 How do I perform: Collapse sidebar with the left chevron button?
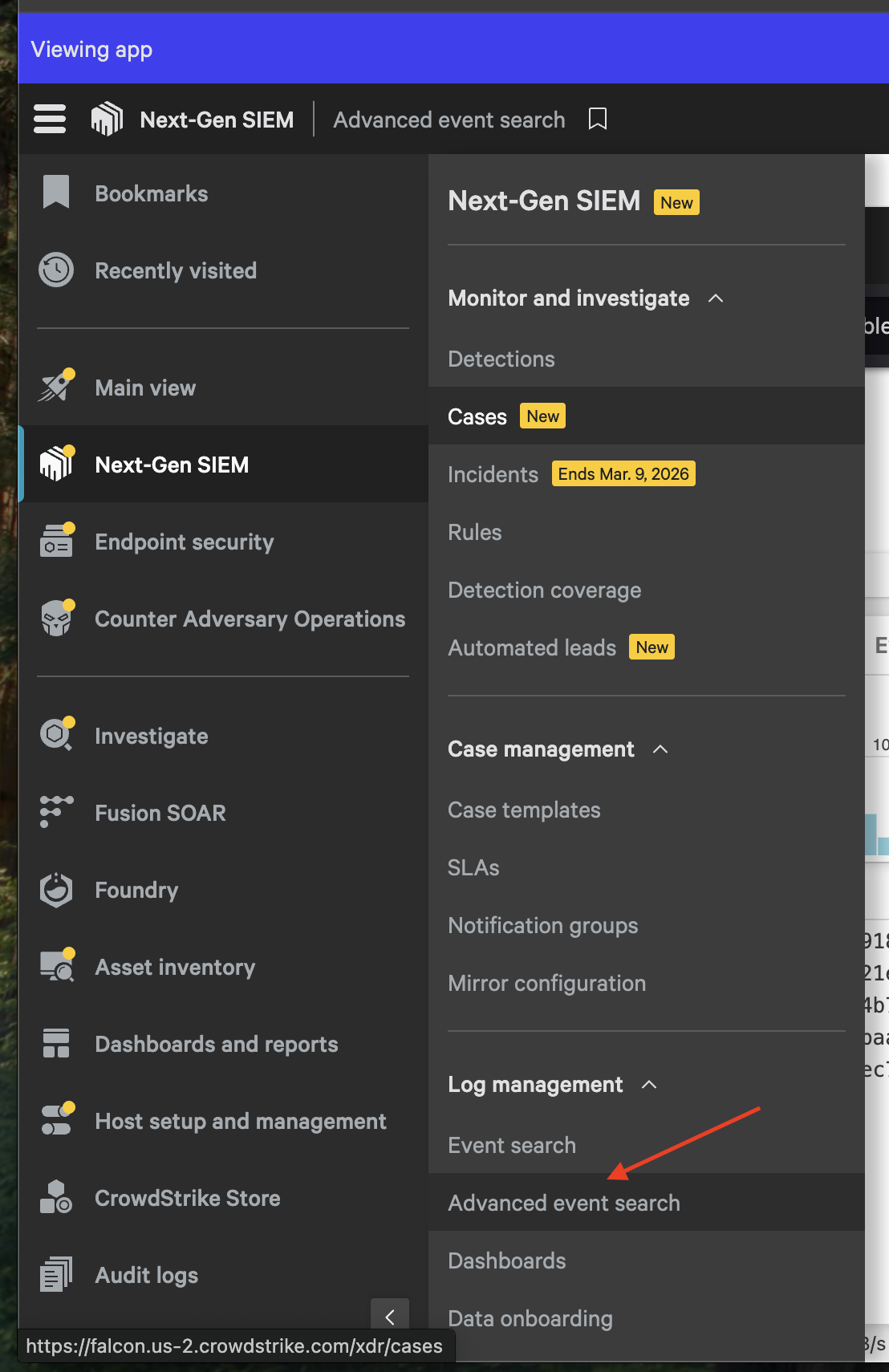(390, 1317)
